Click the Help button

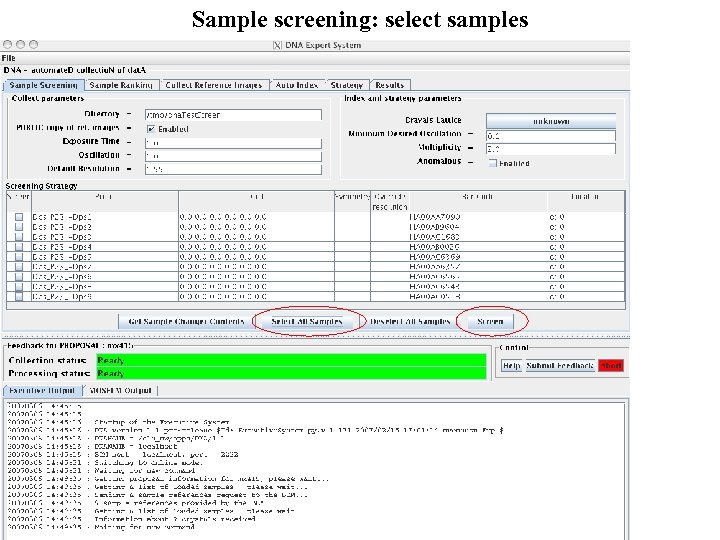[512, 366]
